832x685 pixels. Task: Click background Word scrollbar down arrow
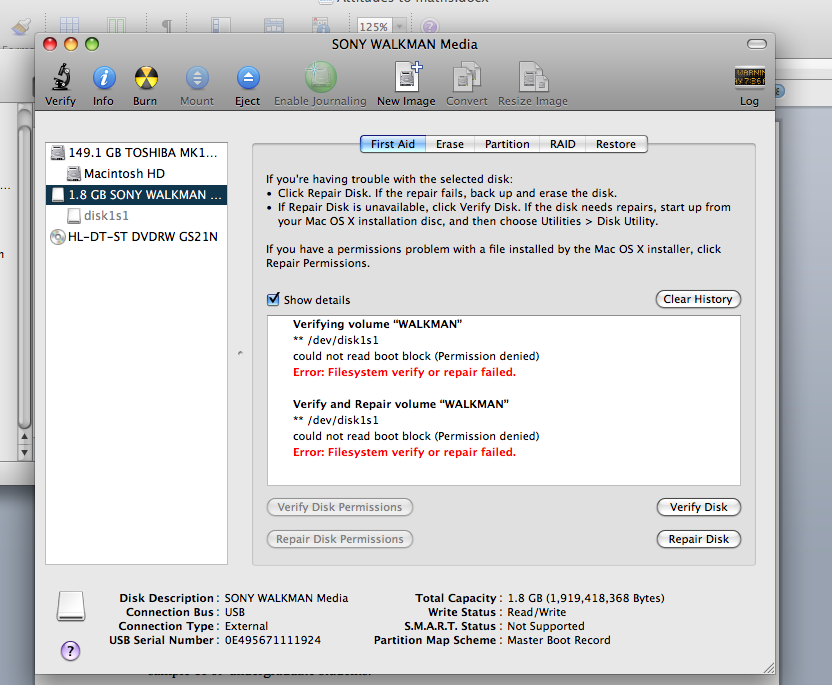click(24, 453)
